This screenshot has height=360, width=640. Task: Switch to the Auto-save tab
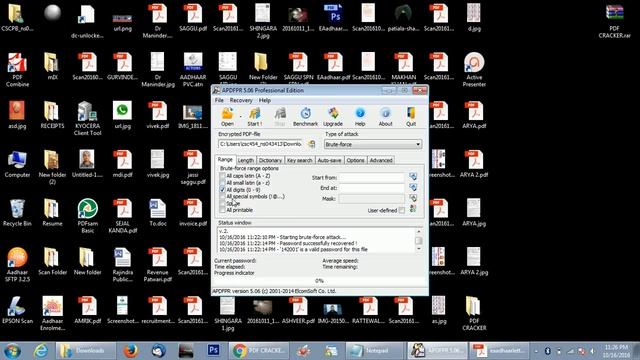[329, 160]
